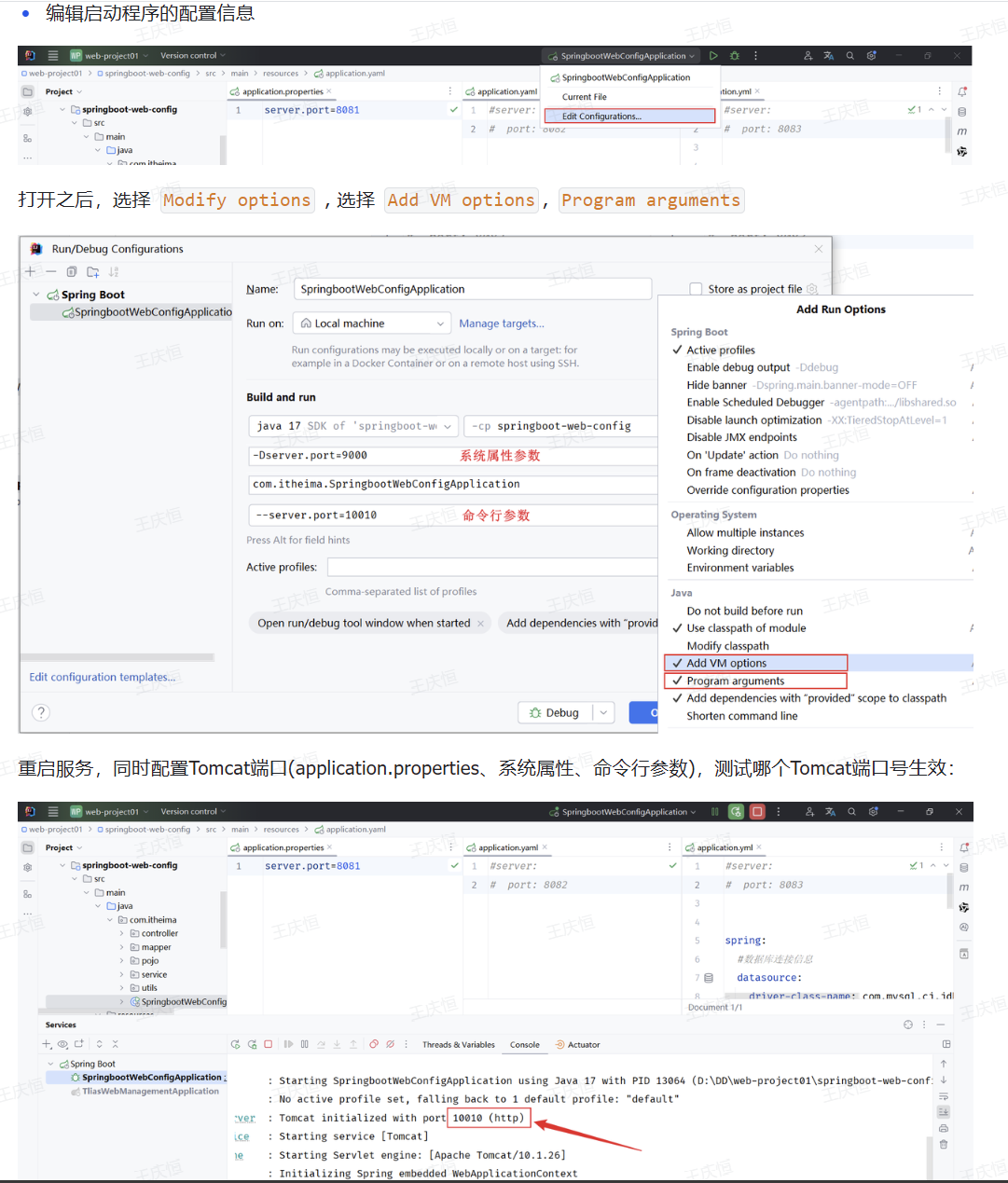Click the Manage targets link
This screenshot has height=1183, width=1008.
click(501, 323)
